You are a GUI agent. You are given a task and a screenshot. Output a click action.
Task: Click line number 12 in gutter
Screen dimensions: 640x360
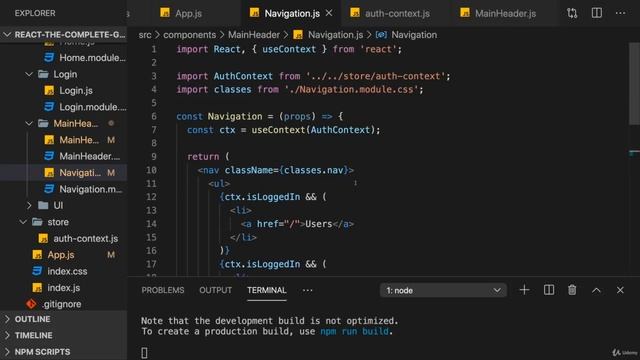click(151, 197)
